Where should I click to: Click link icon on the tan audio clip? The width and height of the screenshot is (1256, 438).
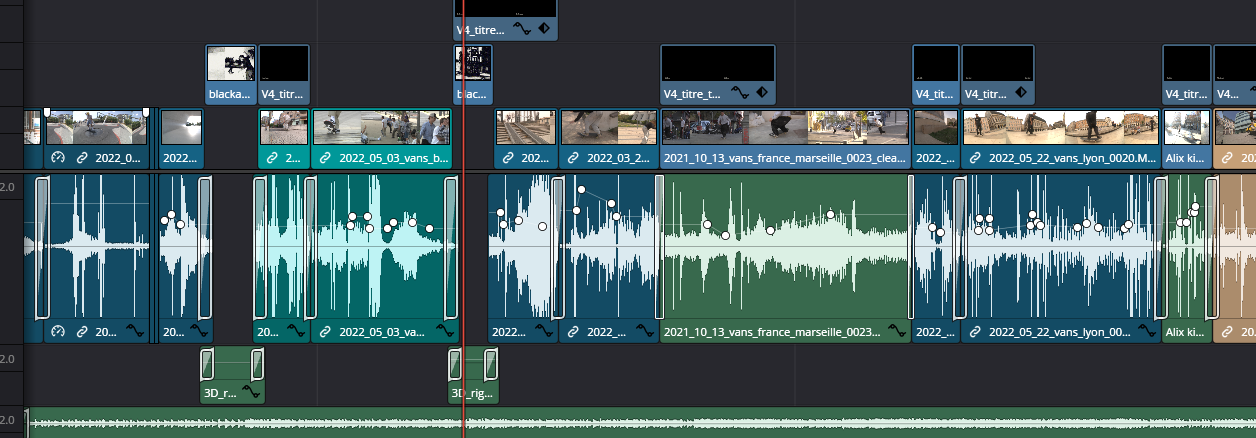pyautogui.click(x=1227, y=331)
